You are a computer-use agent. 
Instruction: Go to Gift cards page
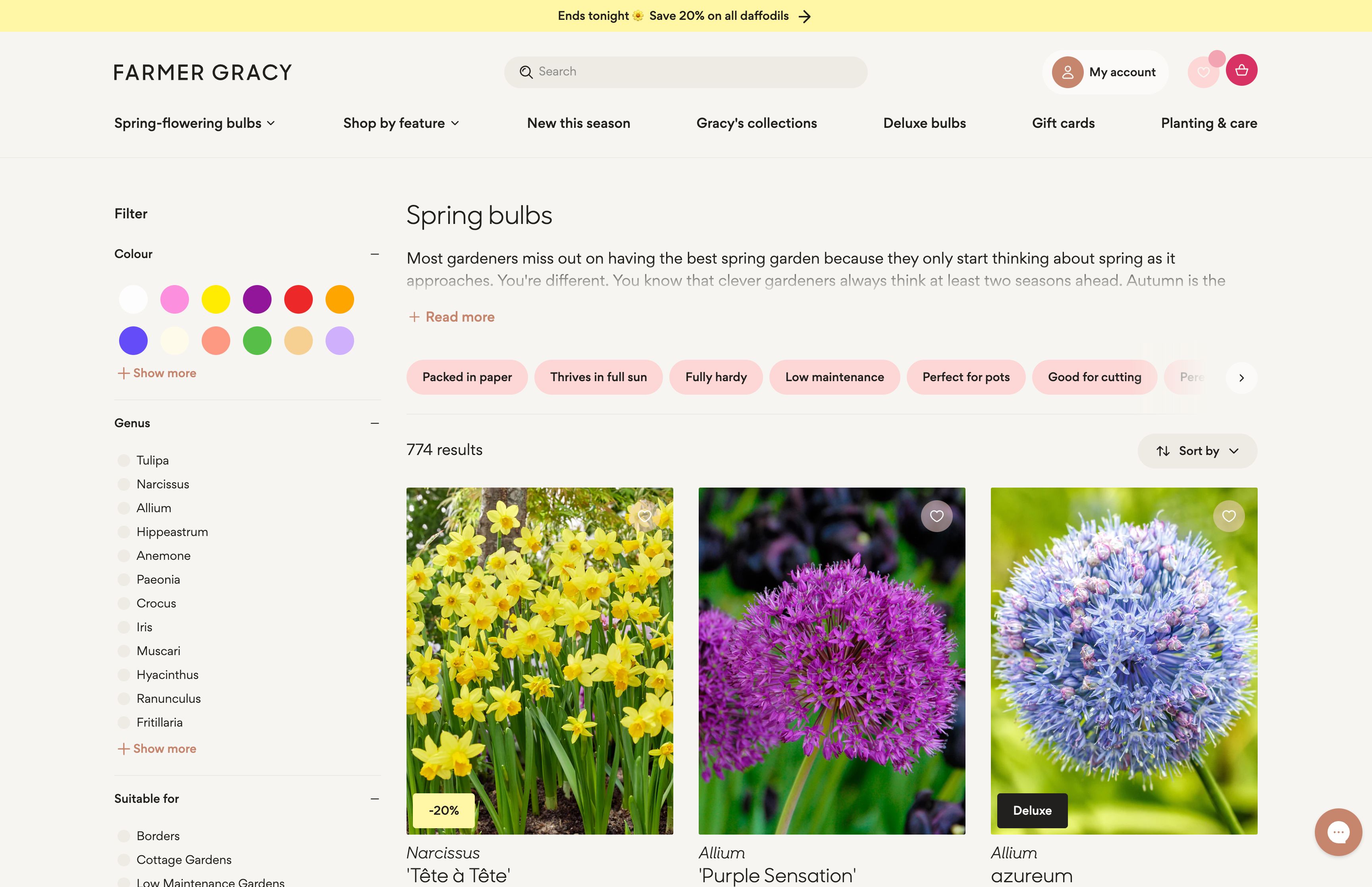coord(1063,123)
